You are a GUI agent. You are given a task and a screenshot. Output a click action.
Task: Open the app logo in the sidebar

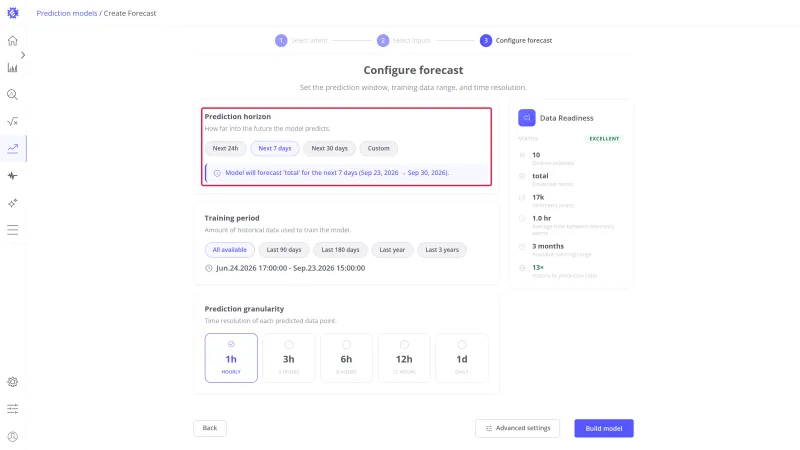(13, 13)
